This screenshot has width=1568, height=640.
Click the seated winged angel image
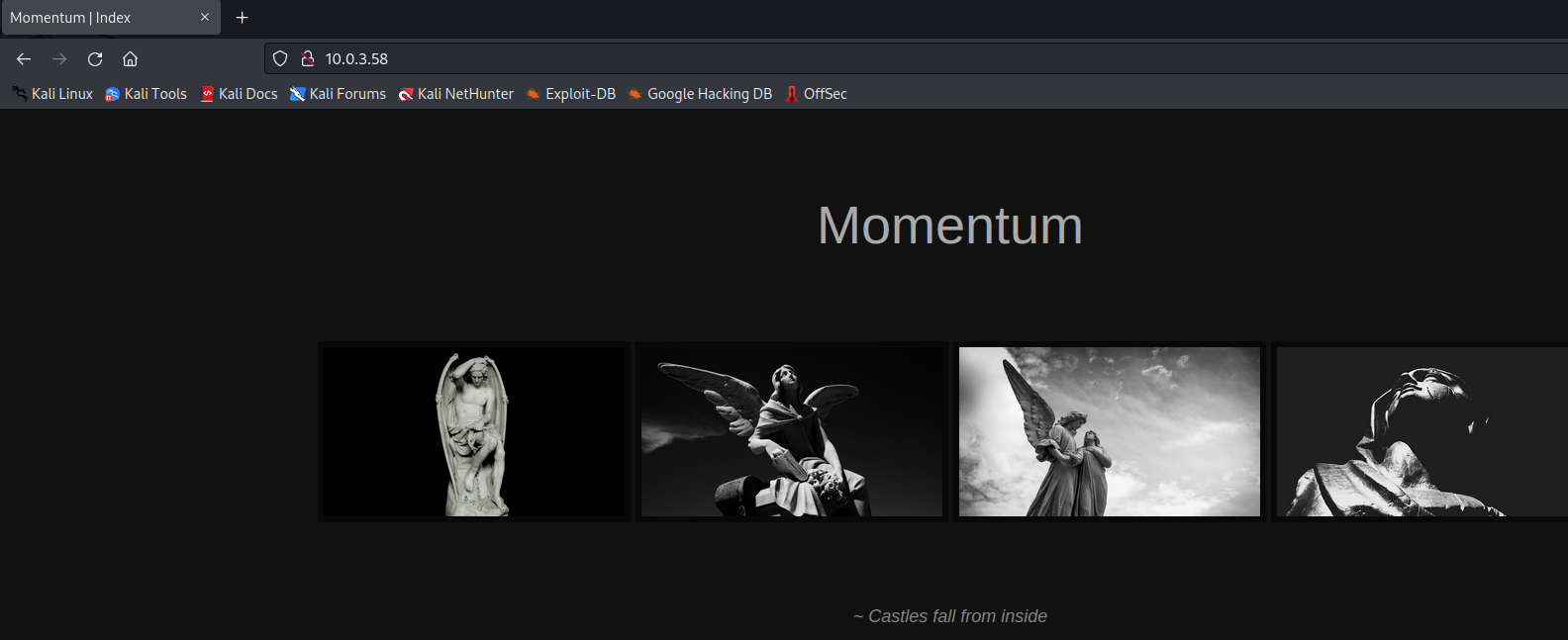792,431
